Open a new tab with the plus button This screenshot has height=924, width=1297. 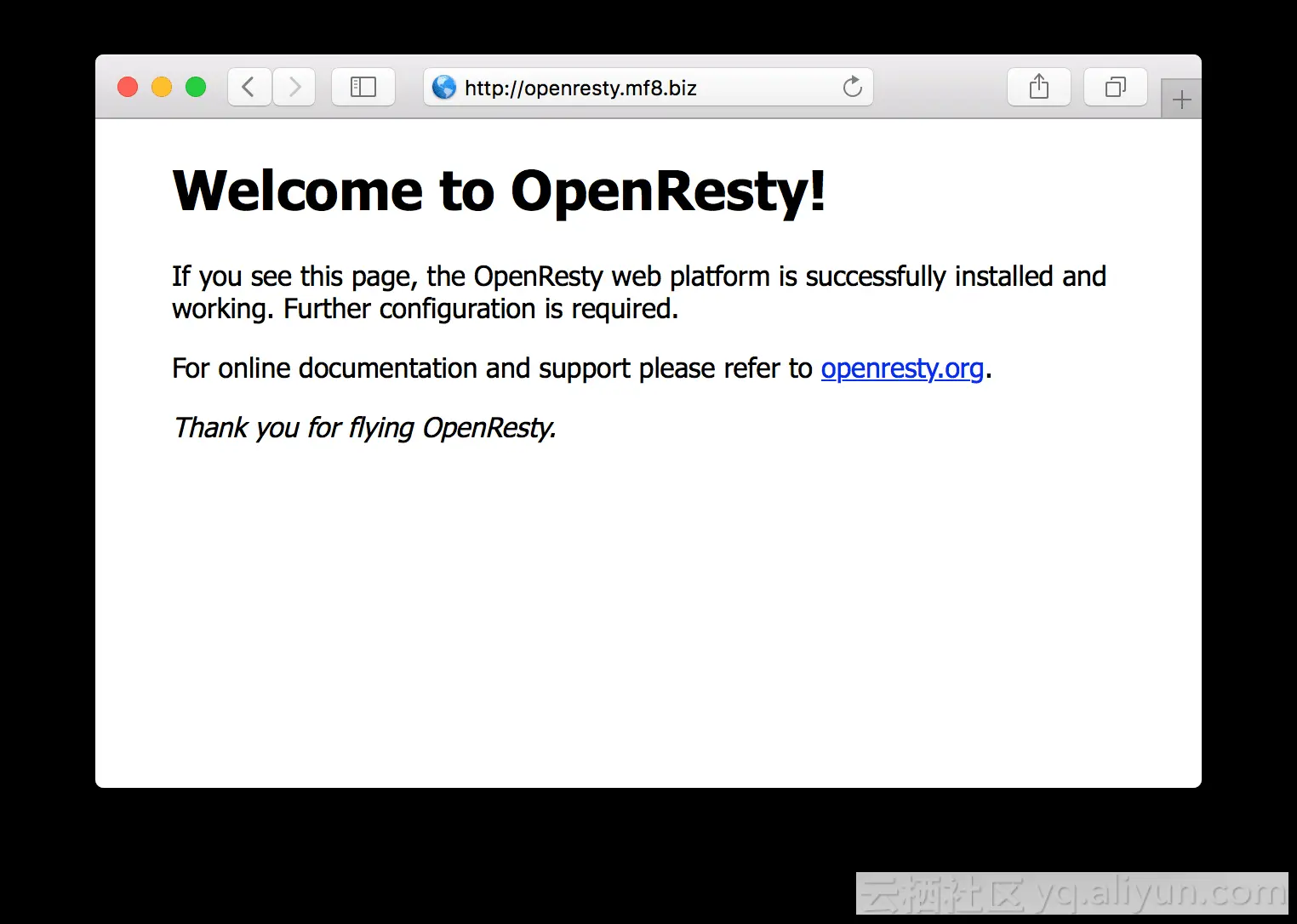tap(1181, 100)
